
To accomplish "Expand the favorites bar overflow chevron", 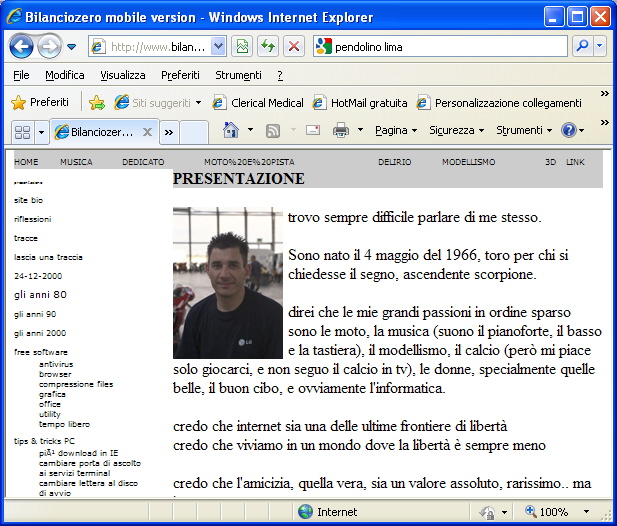I will tap(605, 94).
